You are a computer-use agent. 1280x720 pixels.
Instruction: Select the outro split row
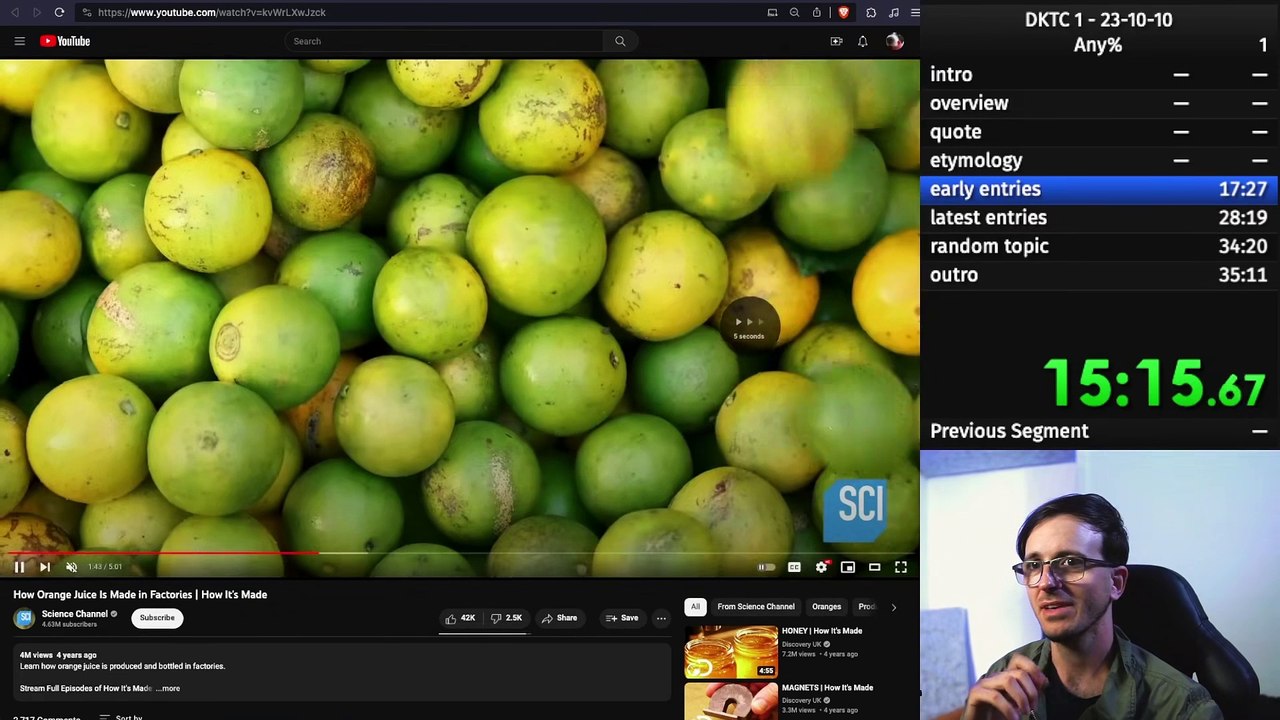[1100, 275]
